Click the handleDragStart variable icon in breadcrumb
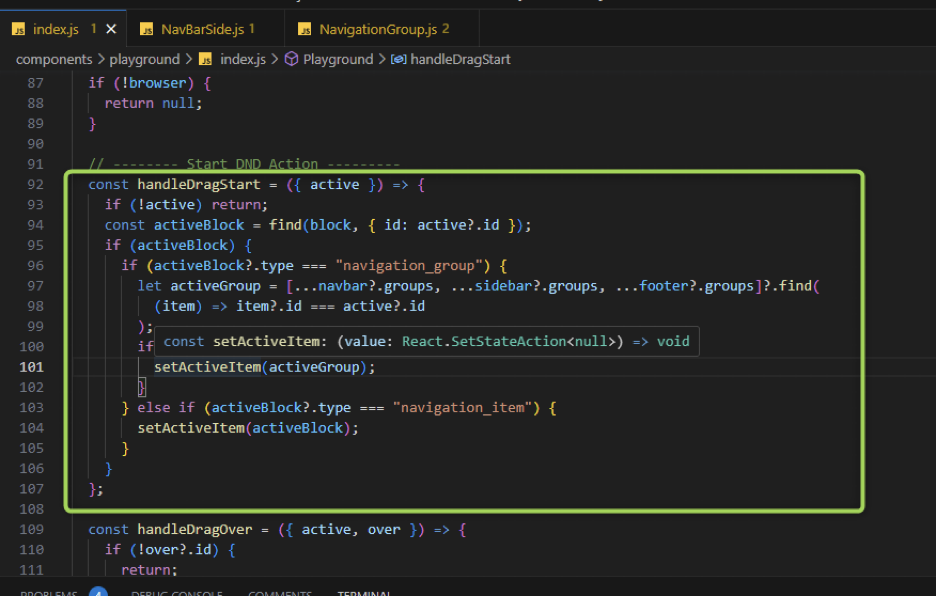Screen dimensions: 936x596 (398, 59)
